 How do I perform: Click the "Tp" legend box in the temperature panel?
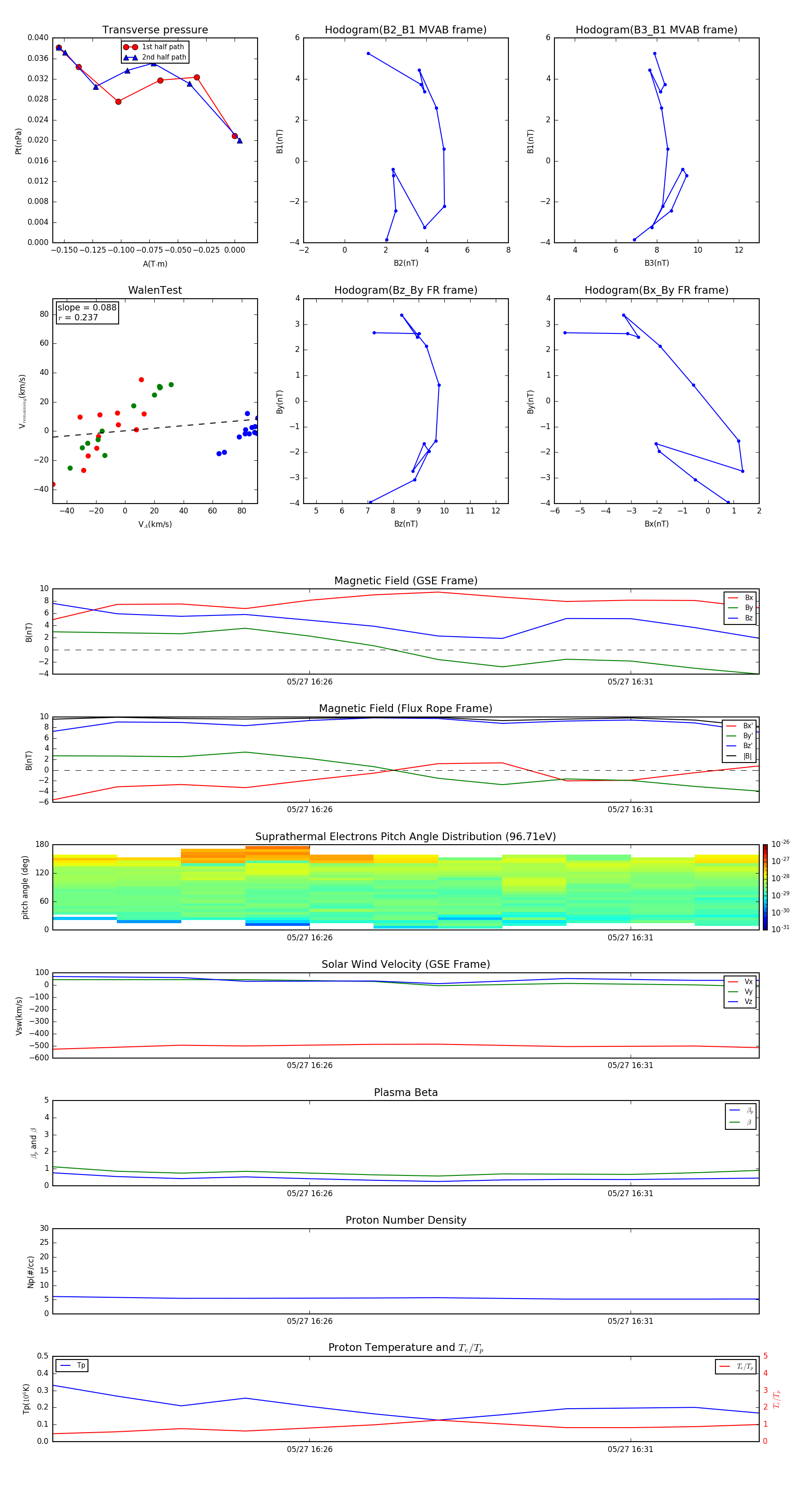(72, 1365)
